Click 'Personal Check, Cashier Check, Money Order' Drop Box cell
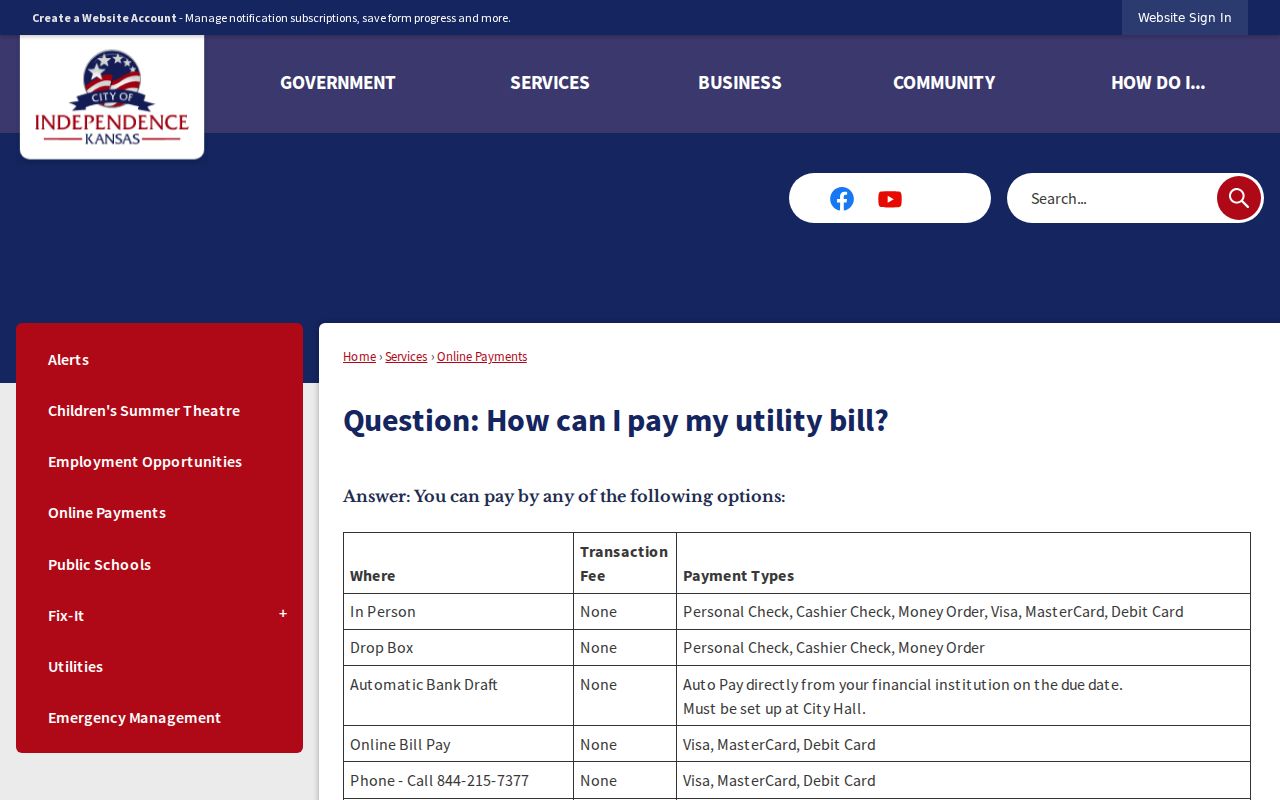Screen dimensions: 1280x800 pyautogui.click(x=963, y=648)
